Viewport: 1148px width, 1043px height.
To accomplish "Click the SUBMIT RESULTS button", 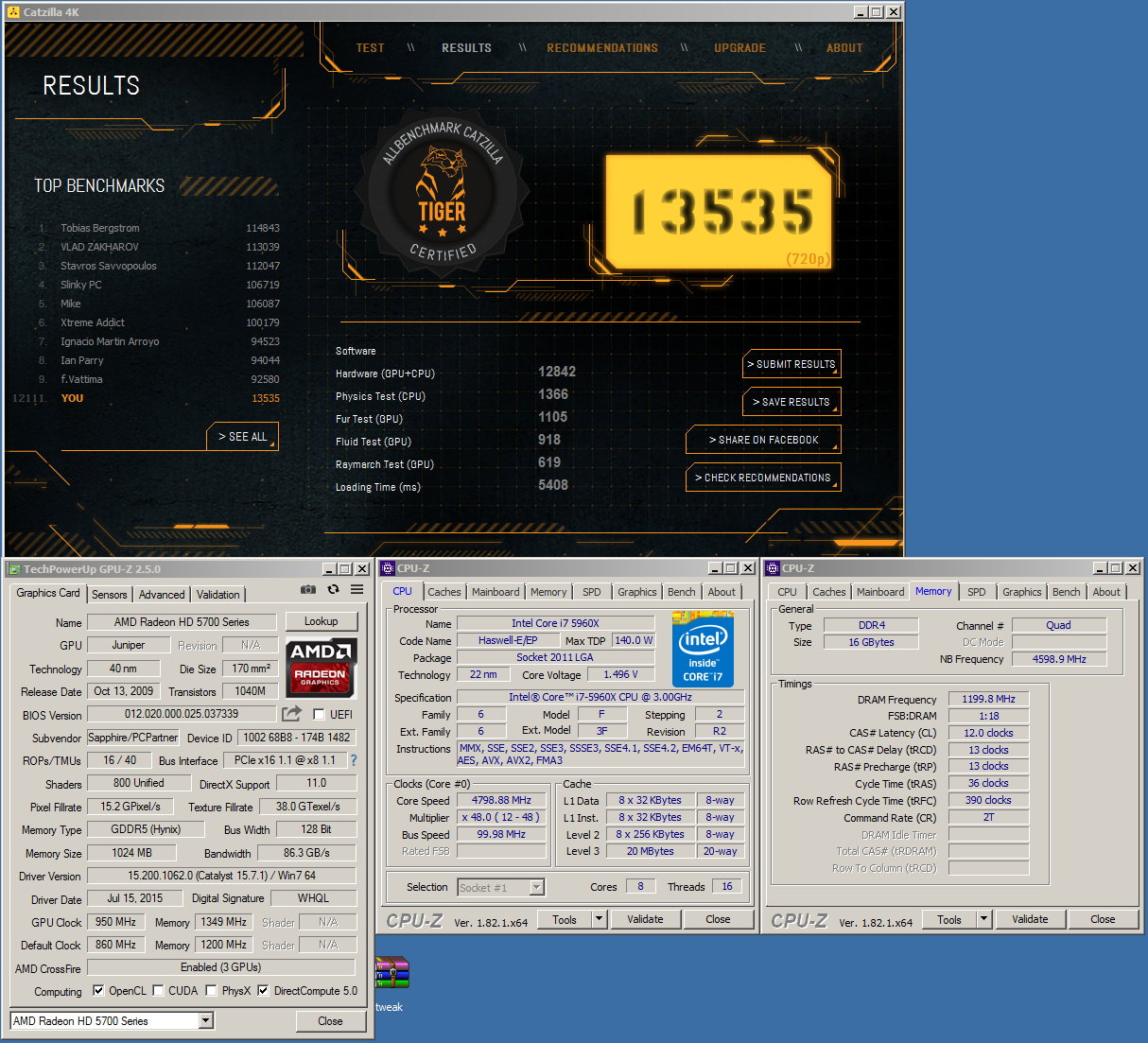I will click(x=791, y=364).
